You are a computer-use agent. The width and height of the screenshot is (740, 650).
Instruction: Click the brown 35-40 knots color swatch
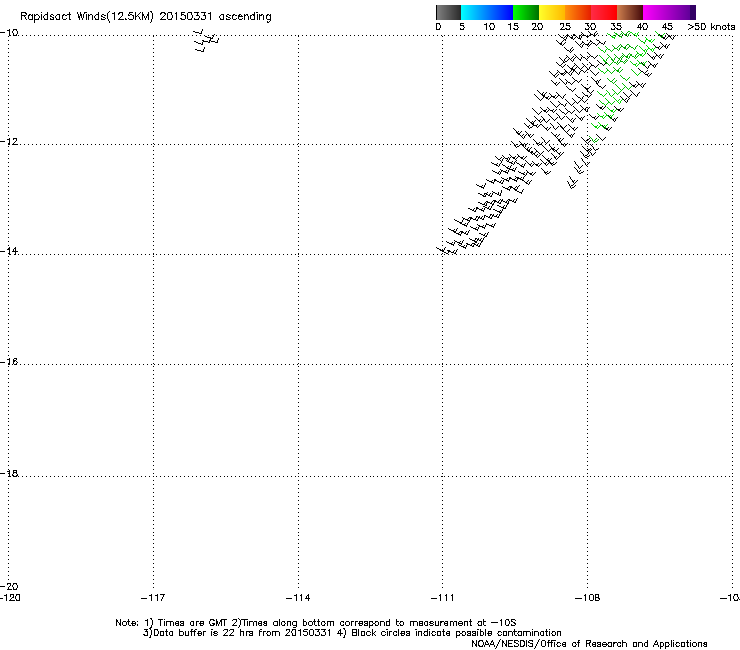click(630, 12)
